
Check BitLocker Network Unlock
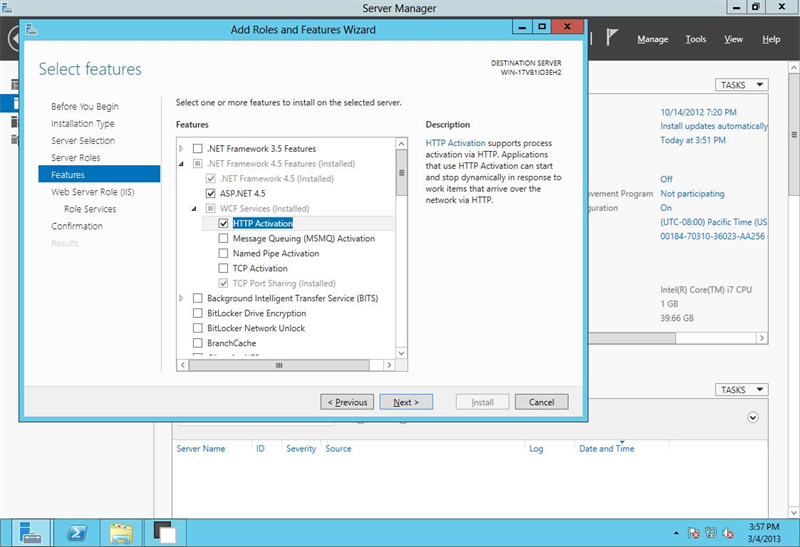(197, 328)
